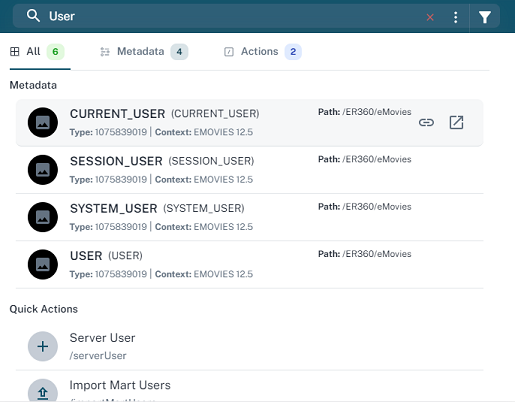Click the /serverUser command text
Screen dimensions: 515x405
98,356
